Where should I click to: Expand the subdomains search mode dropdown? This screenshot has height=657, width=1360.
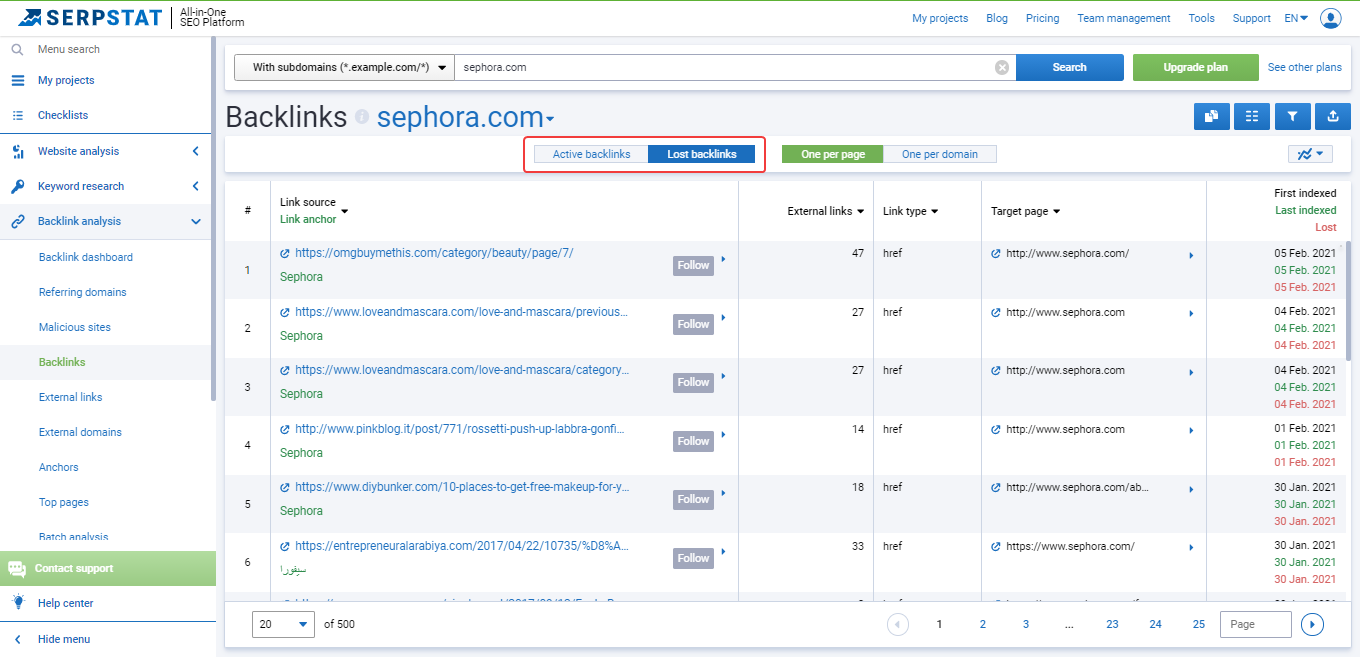(x=343, y=67)
